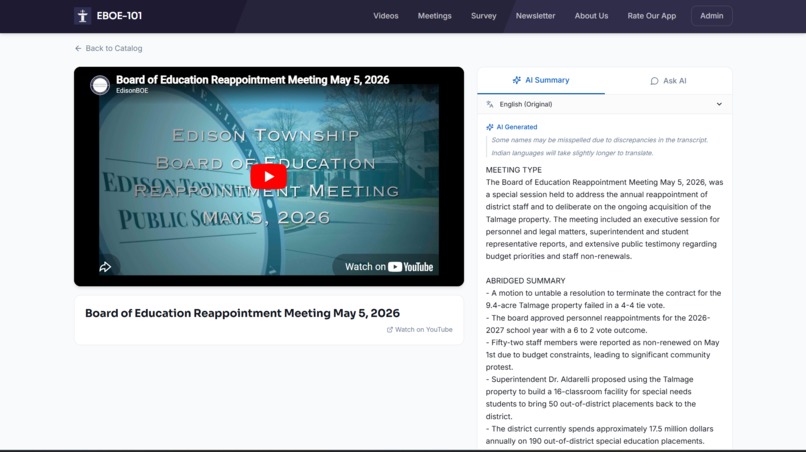
Task: Click the language dropdown chevron
Action: coord(719,104)
